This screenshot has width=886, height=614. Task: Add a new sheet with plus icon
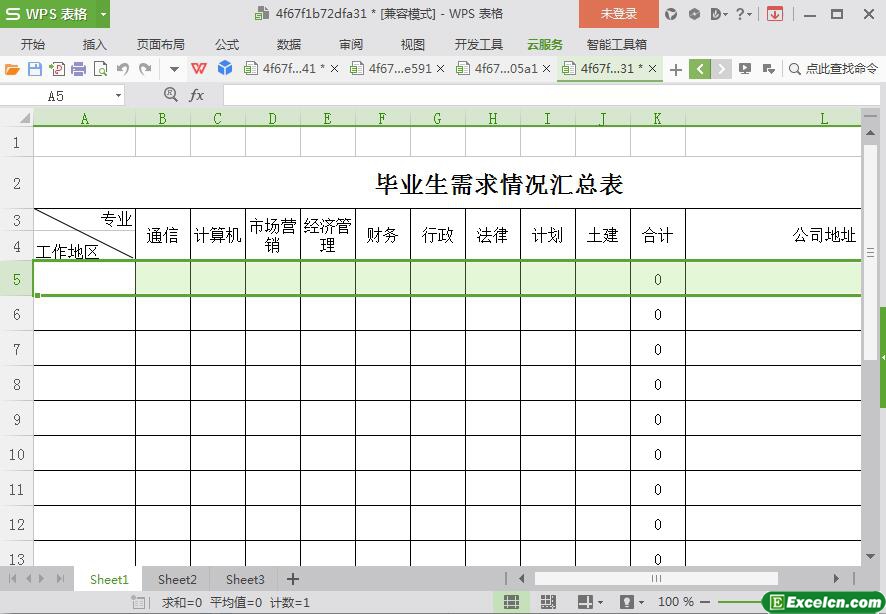(x=293, y=579)
